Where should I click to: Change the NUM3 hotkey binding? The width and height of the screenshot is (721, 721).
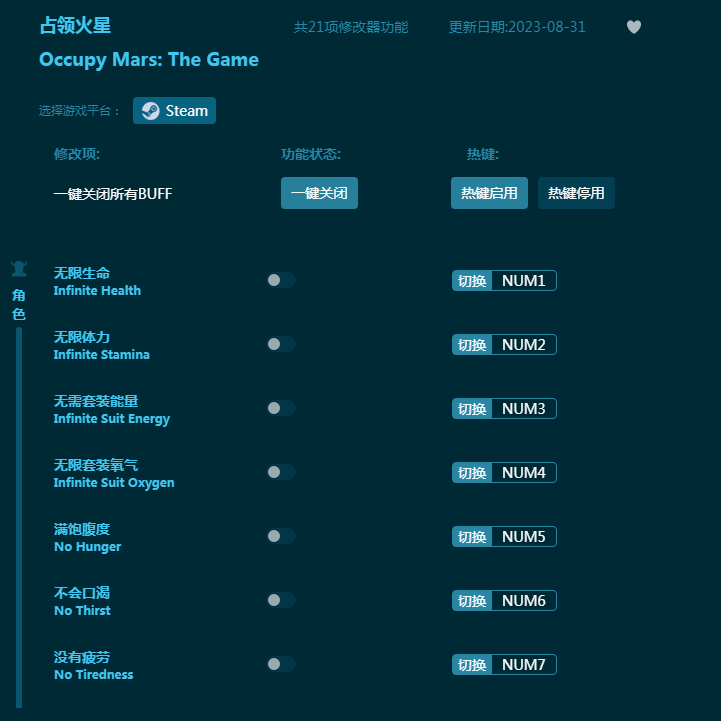click(x=523, y=409)
